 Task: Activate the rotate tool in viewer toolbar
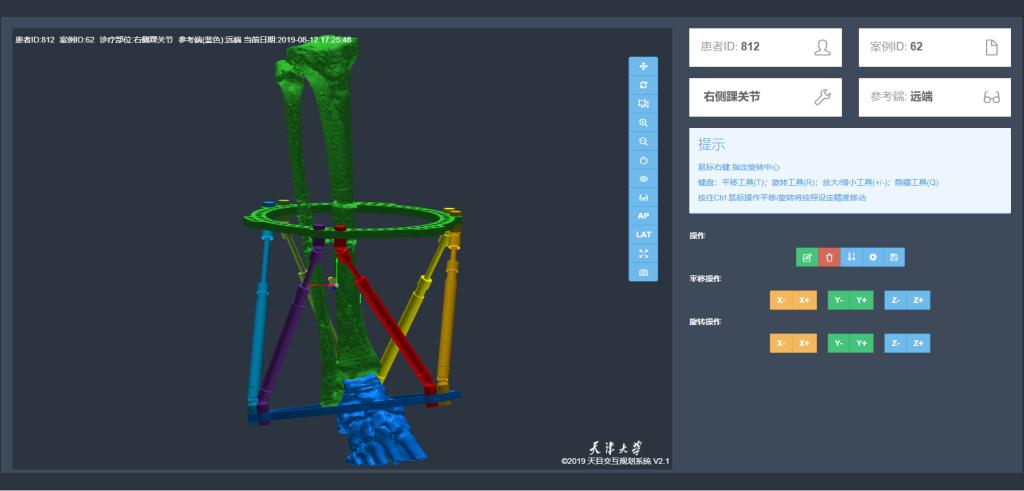tap(643, 85)
